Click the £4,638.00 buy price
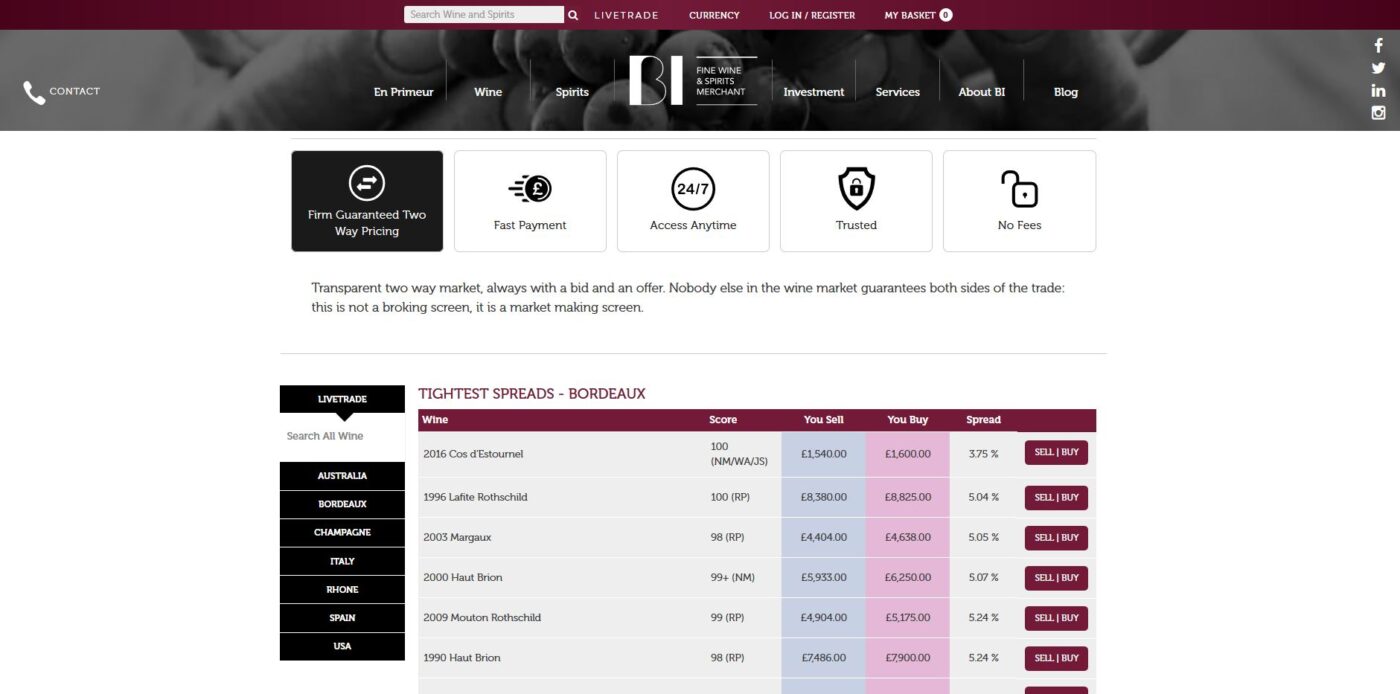 pos(908,537)
